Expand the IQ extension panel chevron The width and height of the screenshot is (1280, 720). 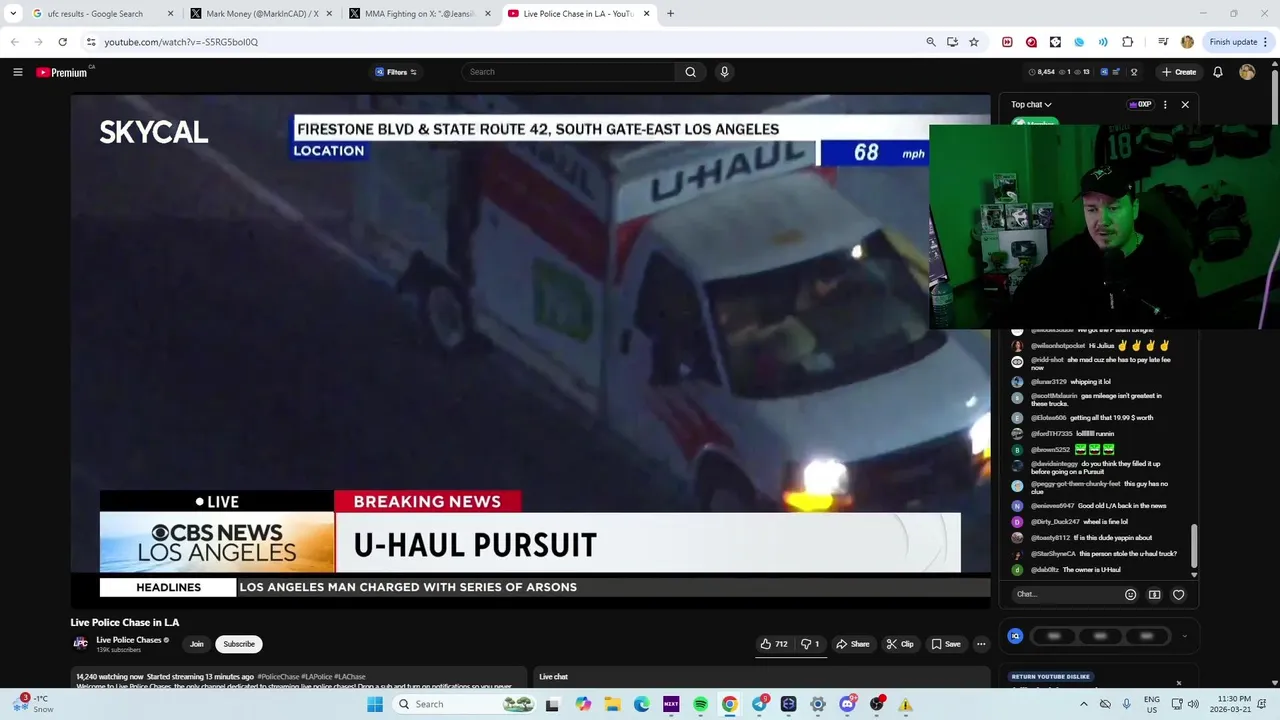pos(1184,636)
